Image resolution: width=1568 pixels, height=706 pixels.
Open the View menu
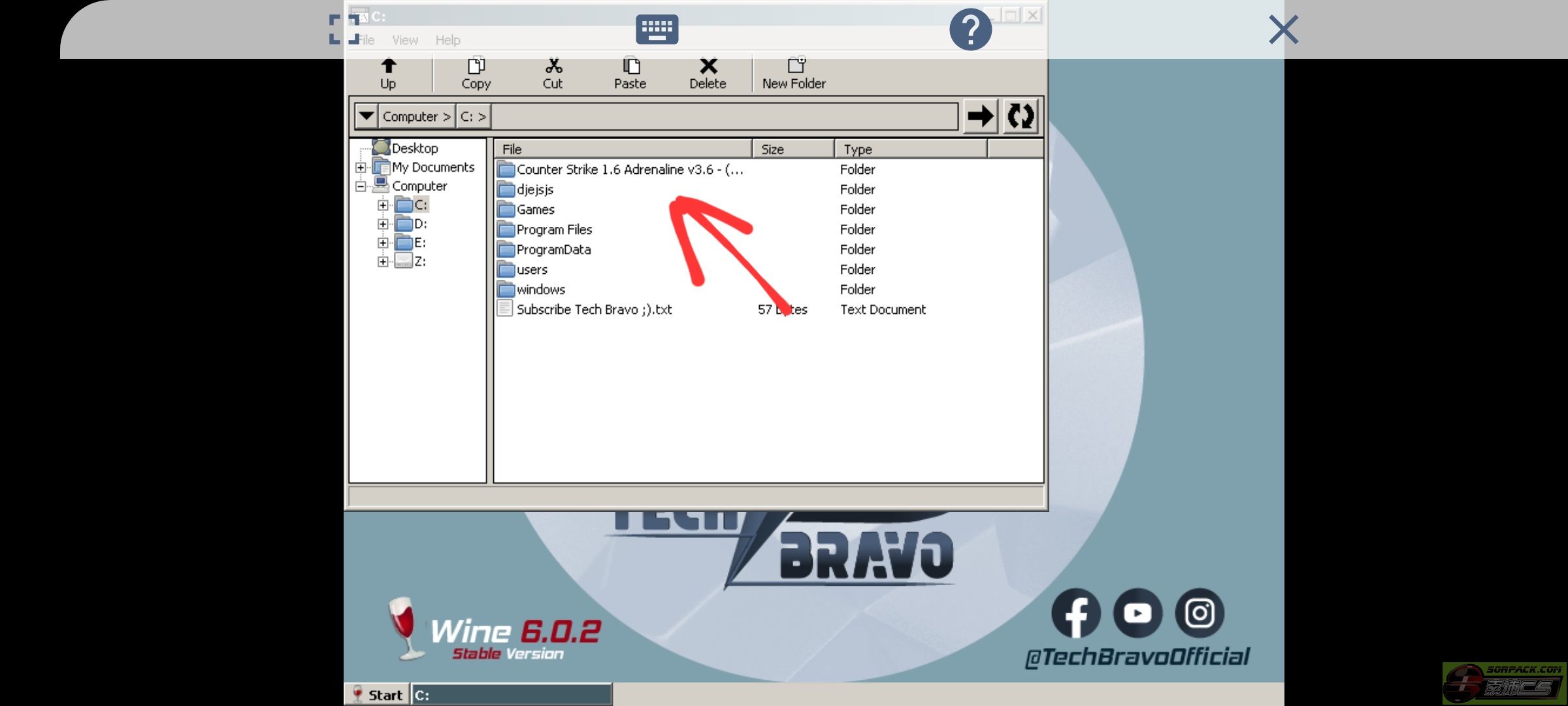coord(405,41)
